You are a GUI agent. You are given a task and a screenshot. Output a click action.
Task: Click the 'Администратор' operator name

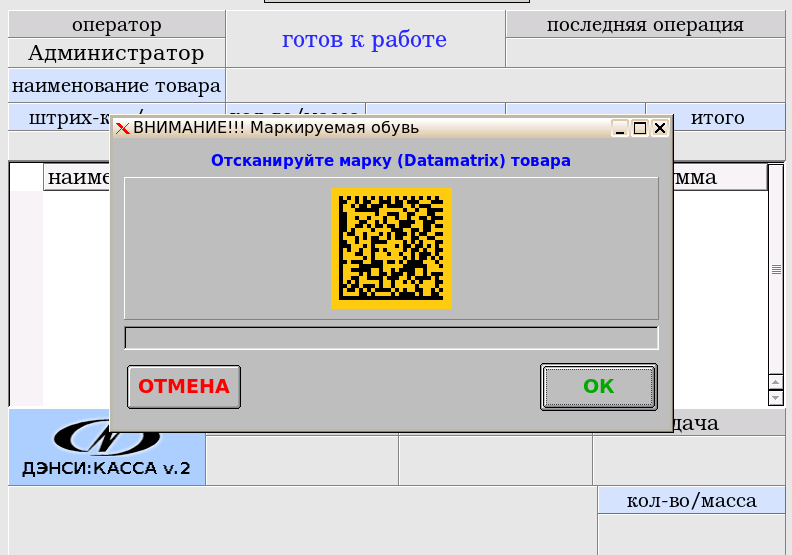tap(116, 53)
